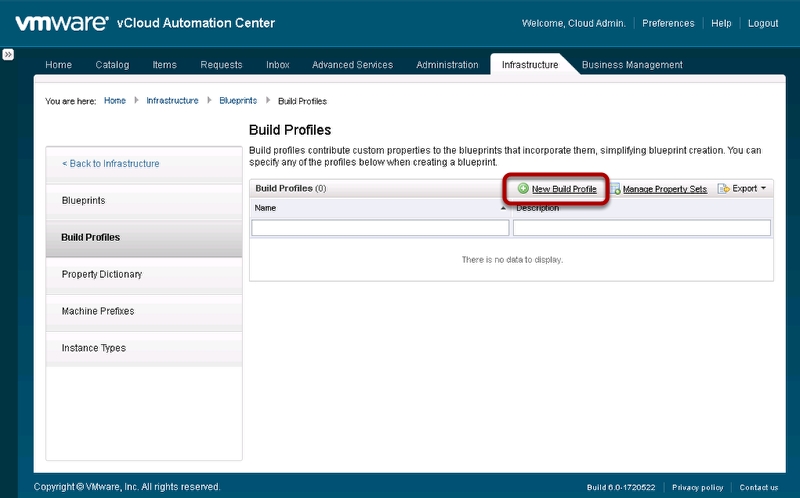
Task: Click the green plus New Build Profile icon
Action: coord(523,188)
